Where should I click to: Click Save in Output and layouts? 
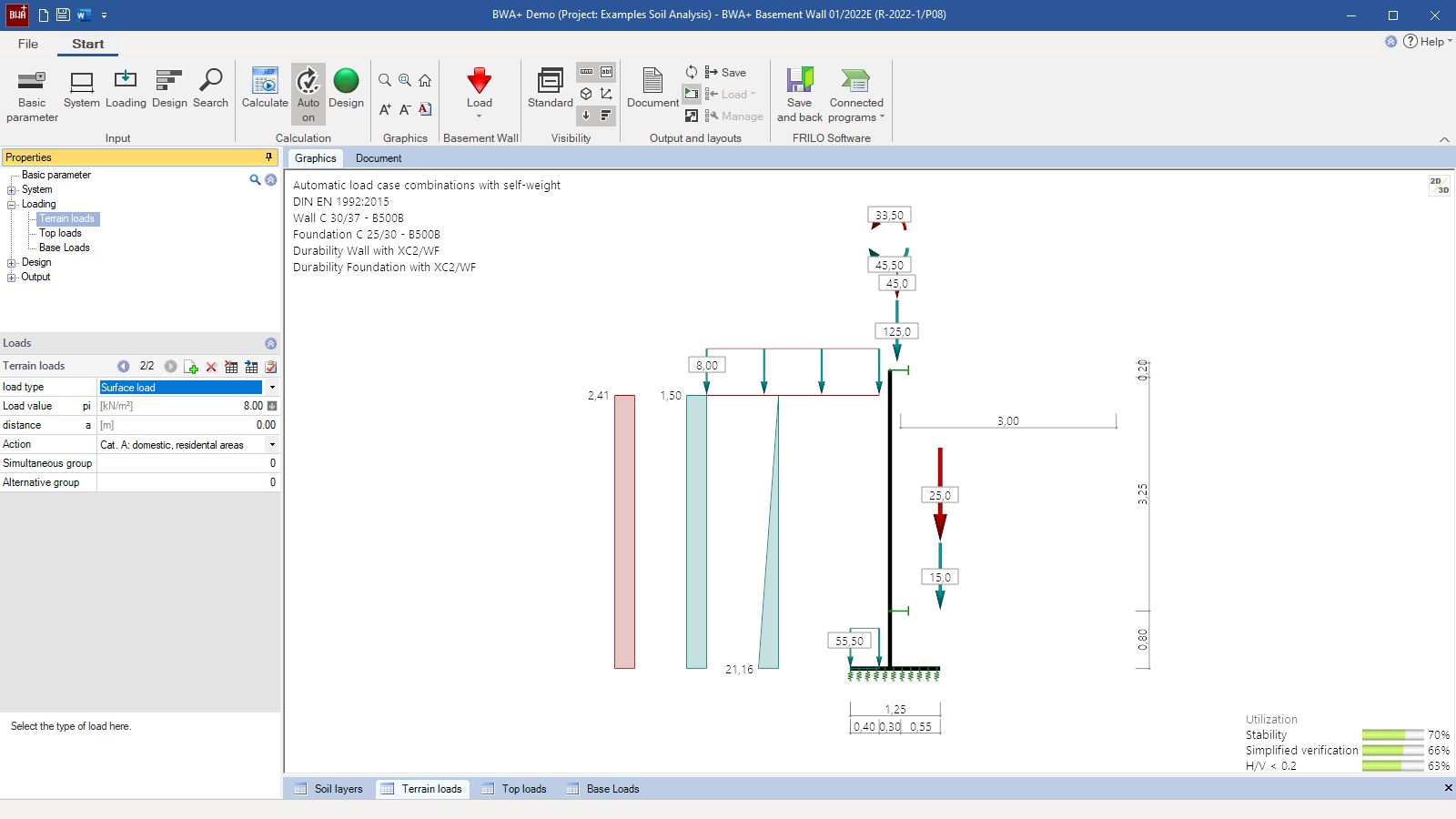pos(725,73)
